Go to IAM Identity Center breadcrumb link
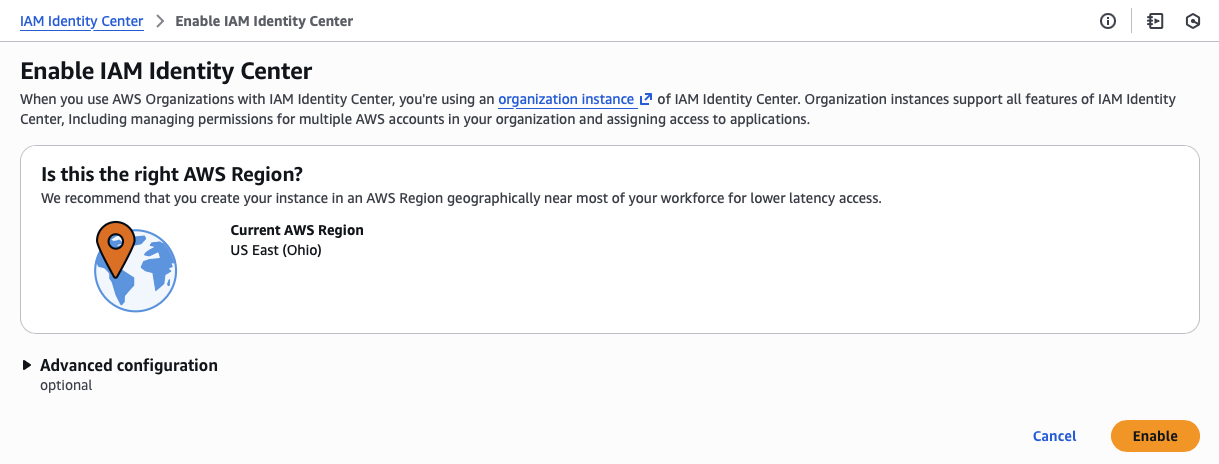This screenshot has width=1219, height=464. pos(81,21)
